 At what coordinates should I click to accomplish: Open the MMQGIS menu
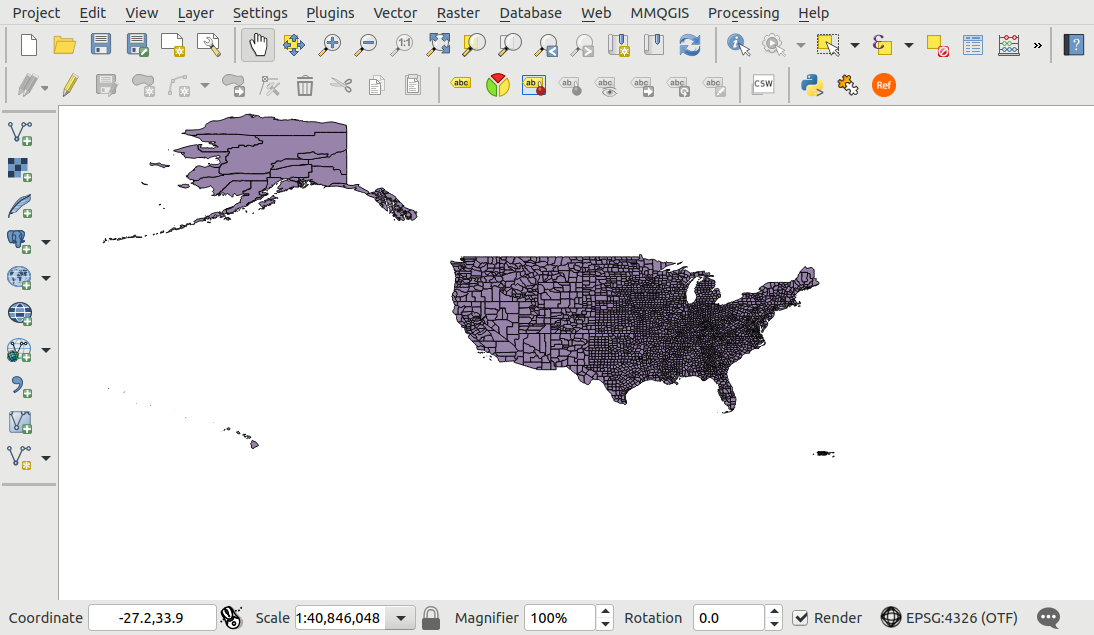[659, 13]
